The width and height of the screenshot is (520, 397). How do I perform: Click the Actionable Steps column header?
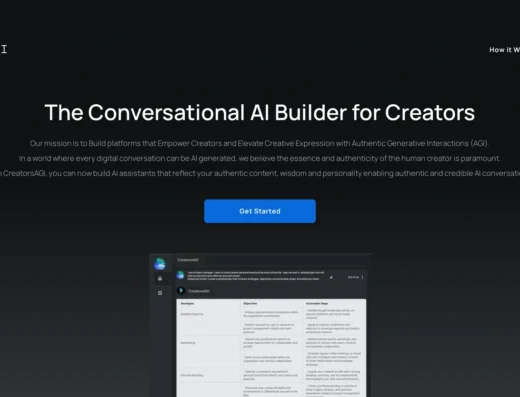point(317,303)
